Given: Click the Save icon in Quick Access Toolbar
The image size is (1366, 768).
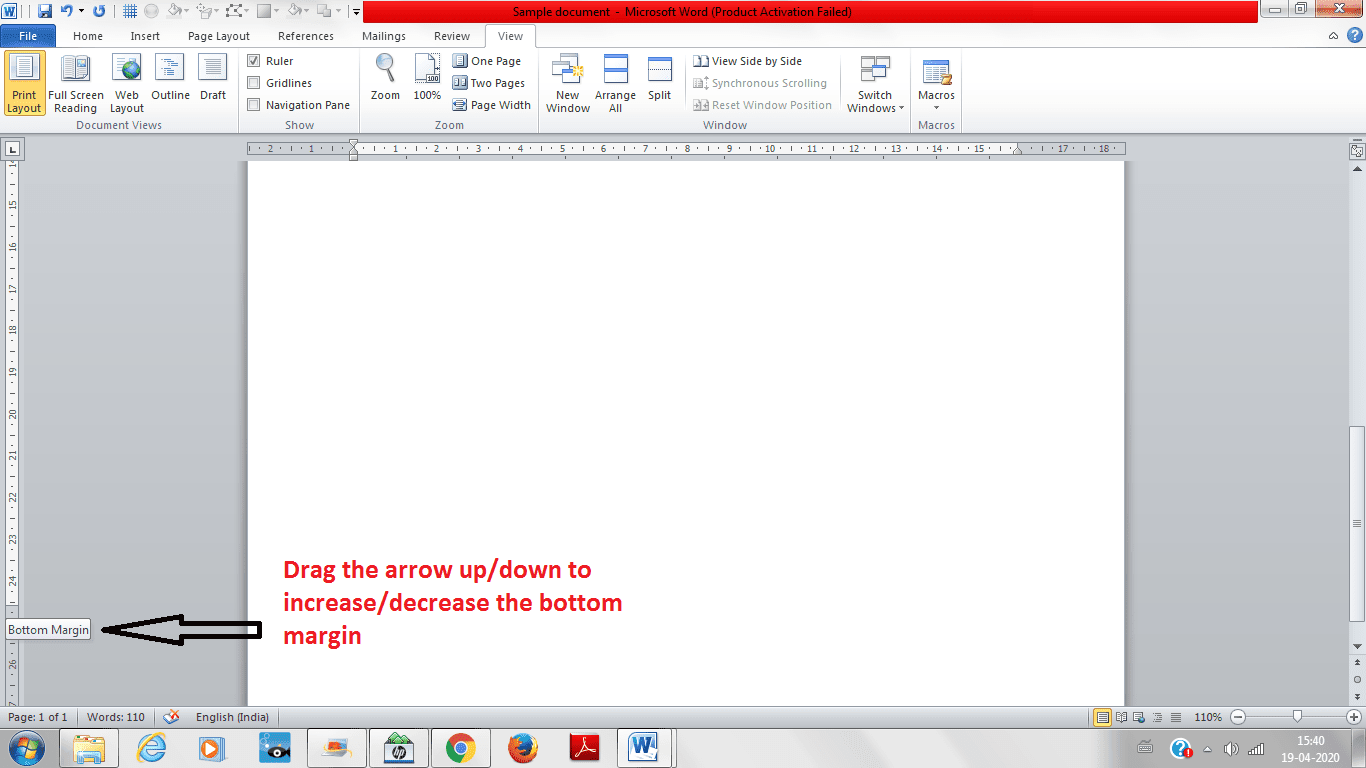Looking at the screenshot, I should [x=44, y=10].
